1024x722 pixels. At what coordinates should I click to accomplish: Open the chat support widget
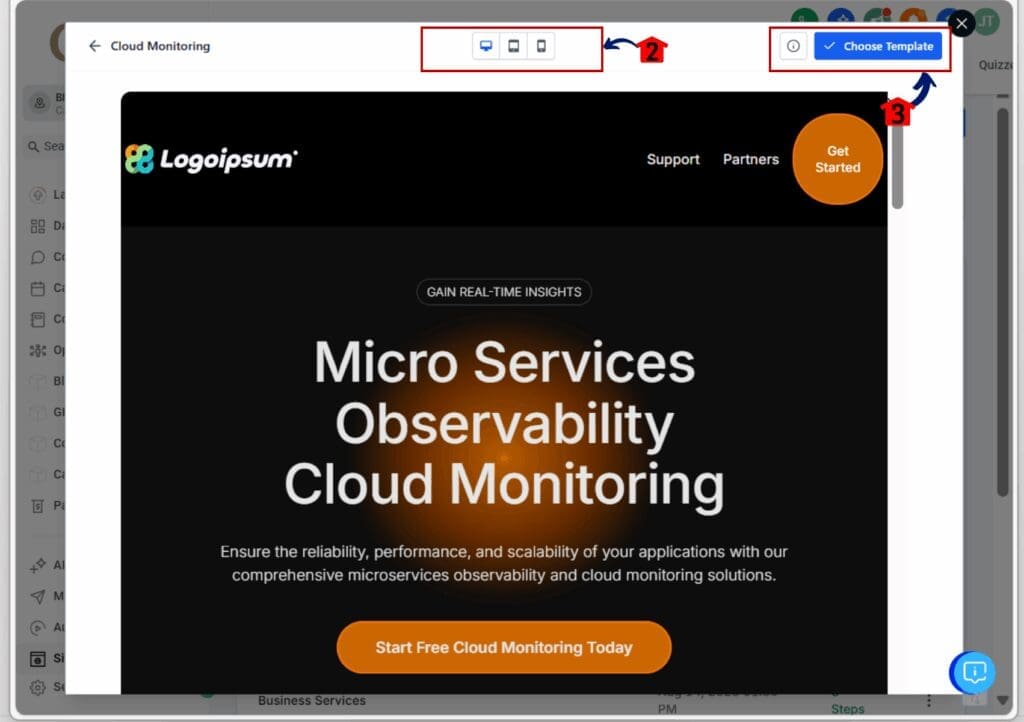click(x=973, y=672)
